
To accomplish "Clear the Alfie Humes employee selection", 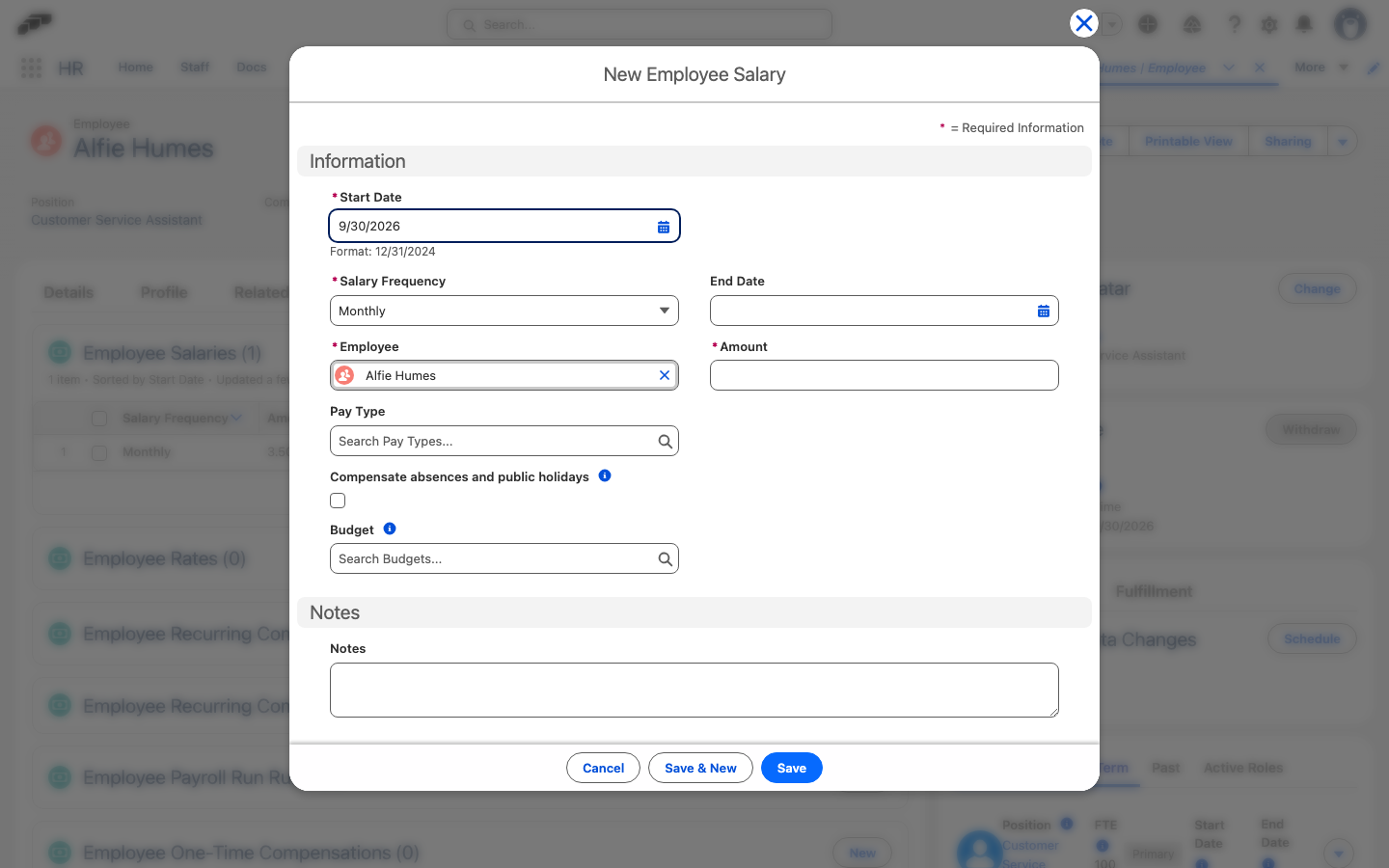I will [x=665, y=375].
